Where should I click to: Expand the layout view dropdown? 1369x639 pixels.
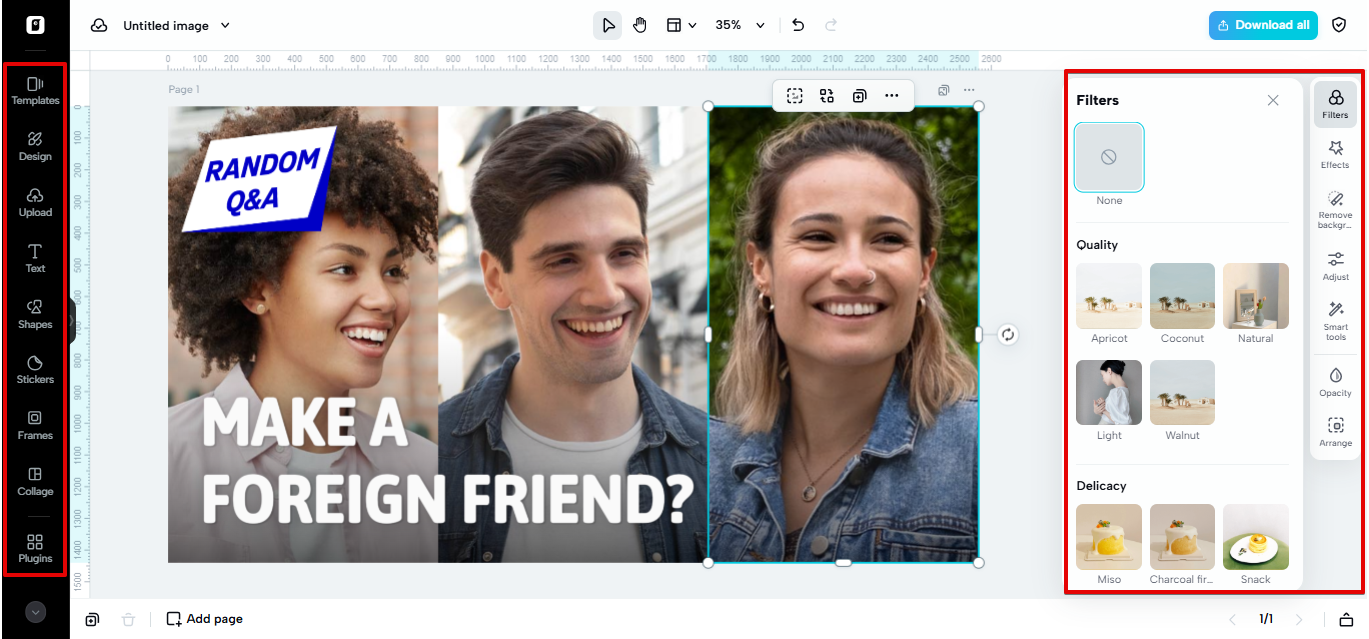pos(681,25)
